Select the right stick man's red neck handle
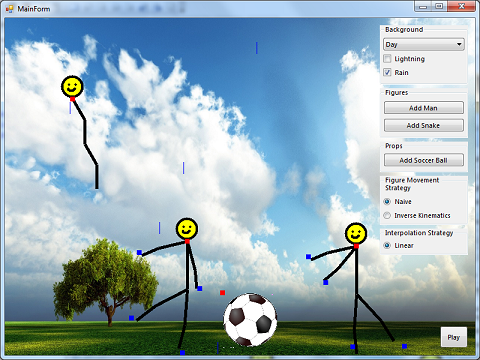 point(356,246)
